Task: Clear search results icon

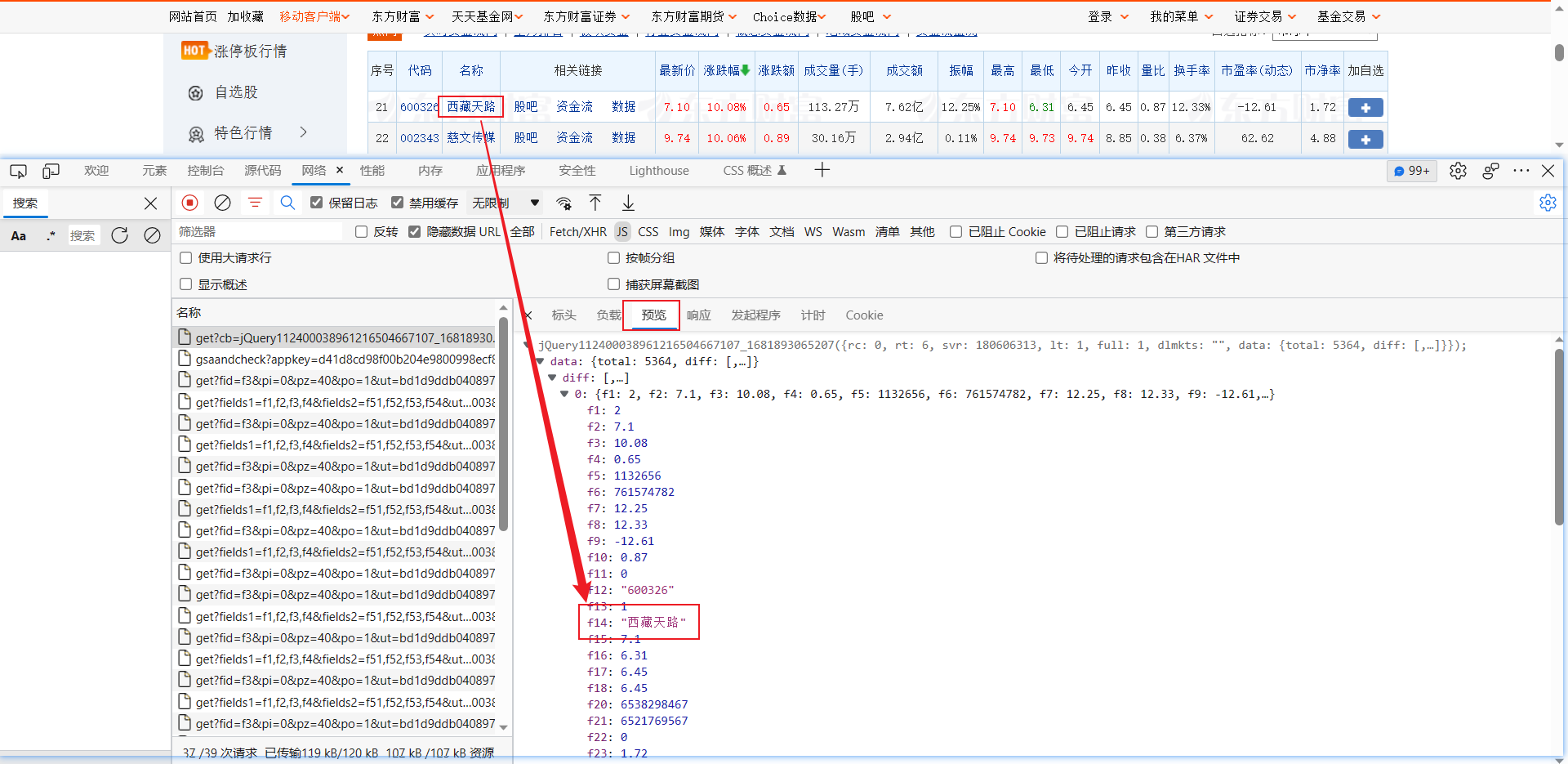Action: click(152, 235)
